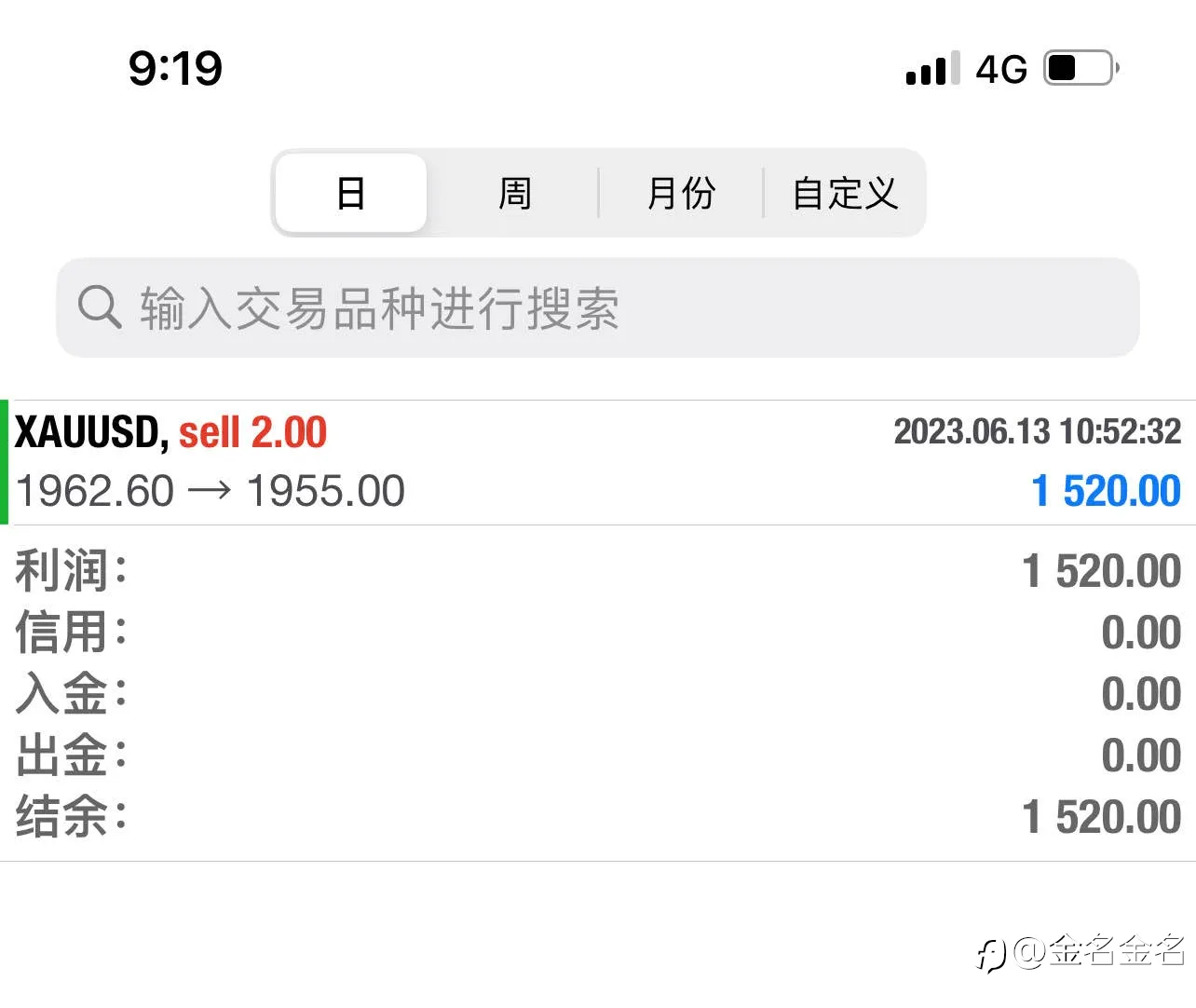Tap the battery status icon
The image size is (1196, 1008).
coord(1081,68)
